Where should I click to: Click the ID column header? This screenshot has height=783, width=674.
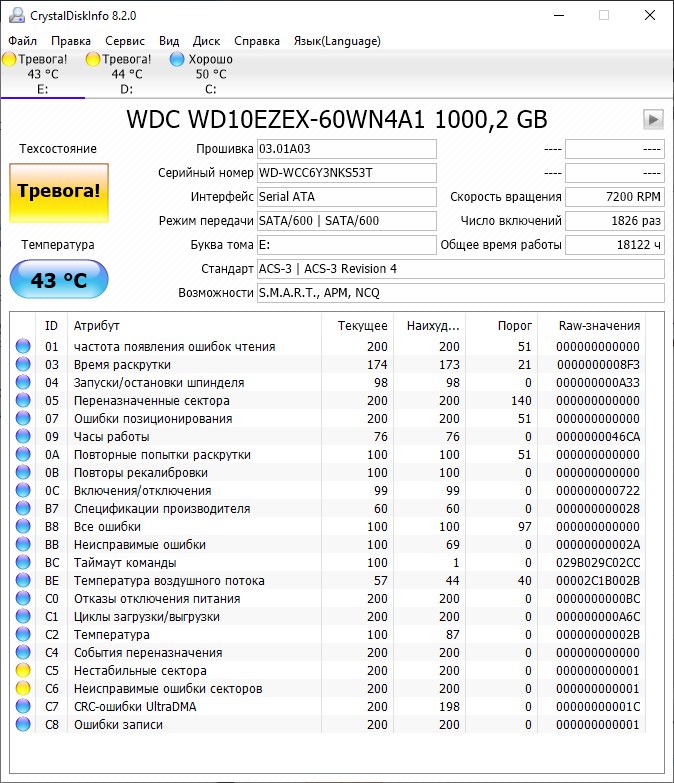pos(51,326)
